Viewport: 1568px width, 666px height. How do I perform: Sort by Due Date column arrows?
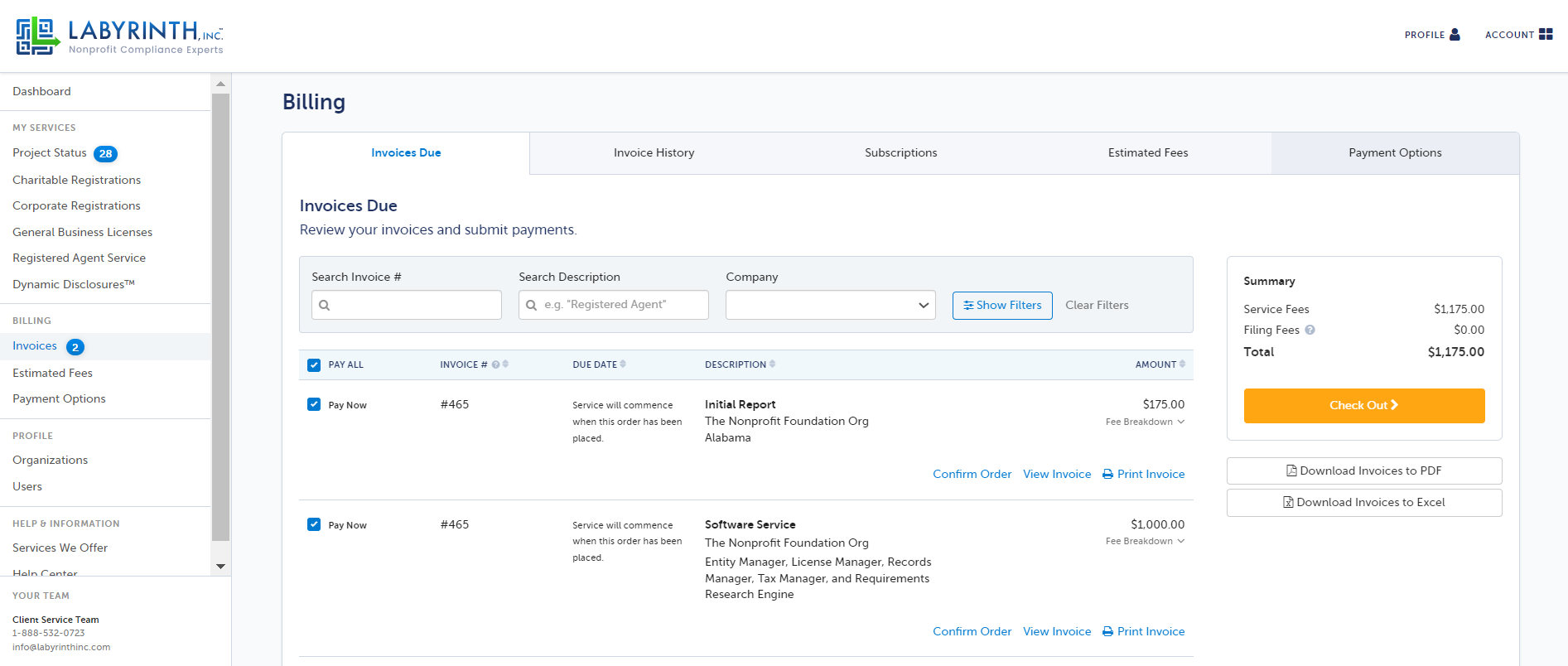tap(623, 364)
